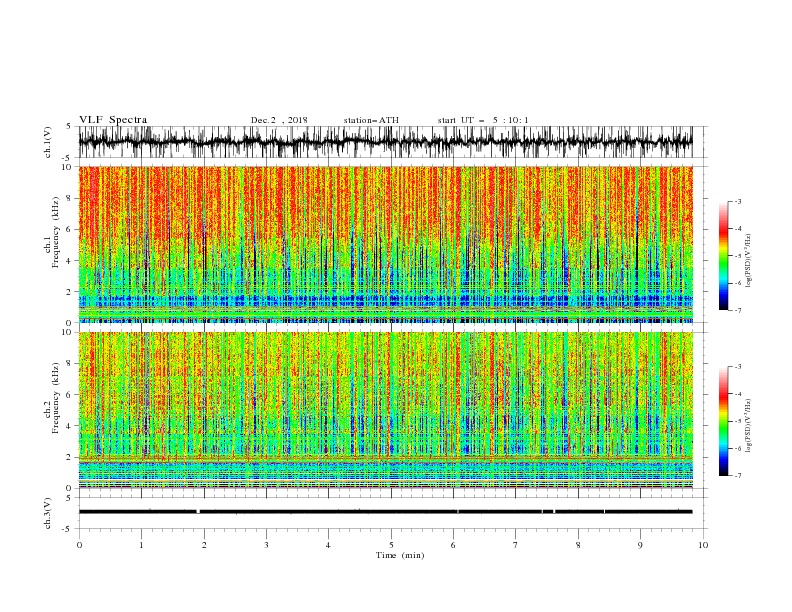Image resolution: width=792 pixels, height=612 pixels.
Task: Click the "log(PSD)(V²/Hz)" label beside ch.2 color bar
Action: (x=748, y=426)
